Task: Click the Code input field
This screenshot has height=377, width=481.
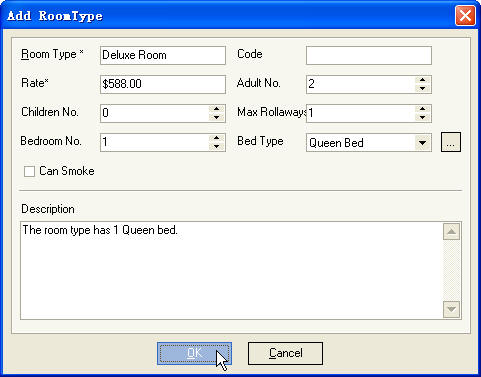Action: (x=369, y=55)
